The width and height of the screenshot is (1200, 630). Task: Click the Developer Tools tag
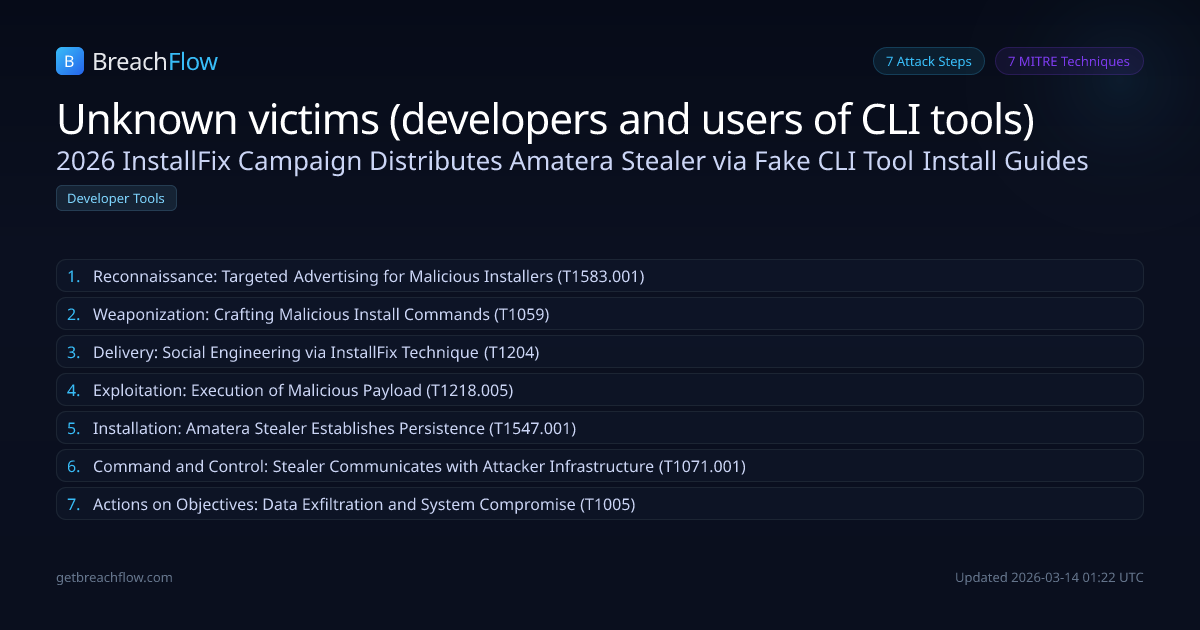point(116,198)
